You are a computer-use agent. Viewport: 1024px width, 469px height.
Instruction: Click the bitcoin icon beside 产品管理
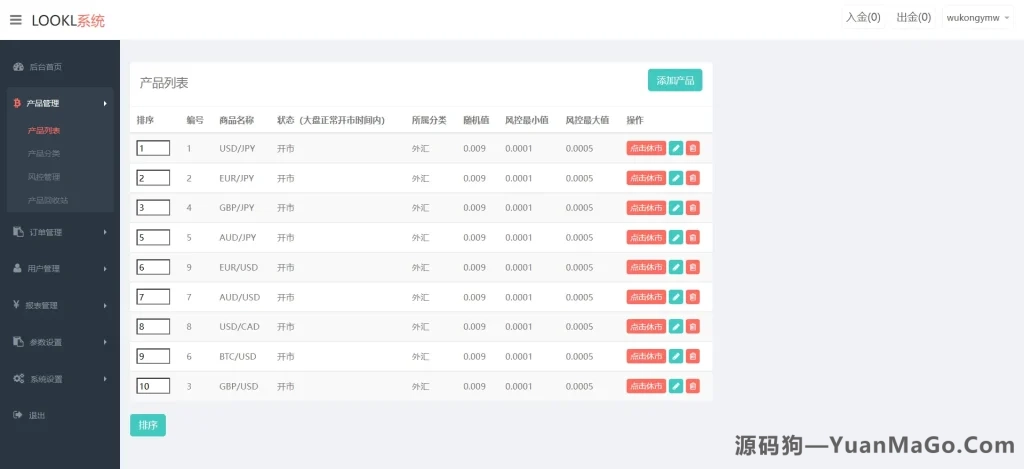tap(18, 103)
